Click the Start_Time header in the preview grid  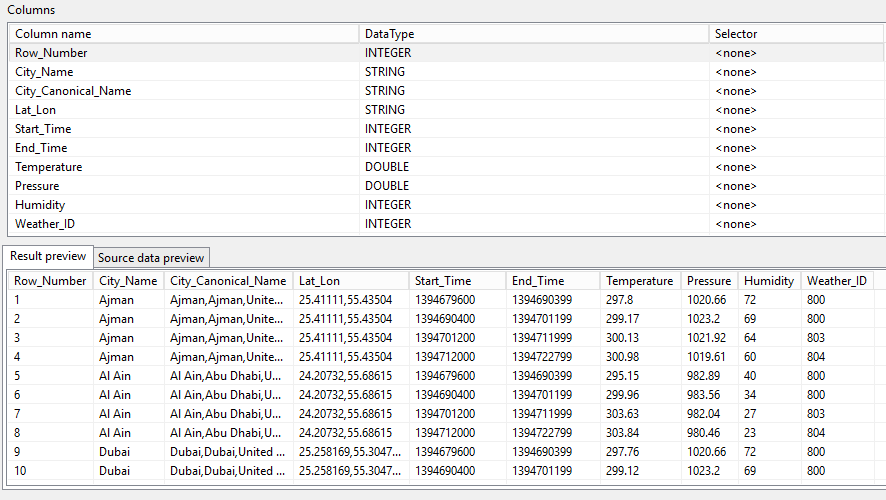pos(443,281)
